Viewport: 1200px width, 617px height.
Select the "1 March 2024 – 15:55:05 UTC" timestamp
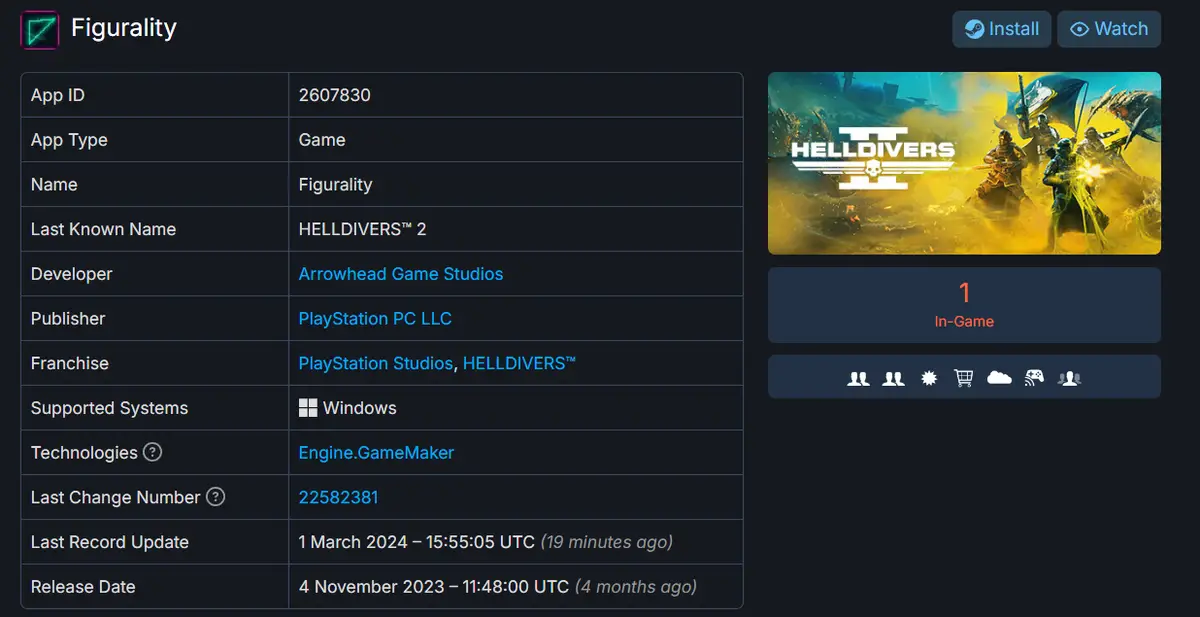point(417,542)
